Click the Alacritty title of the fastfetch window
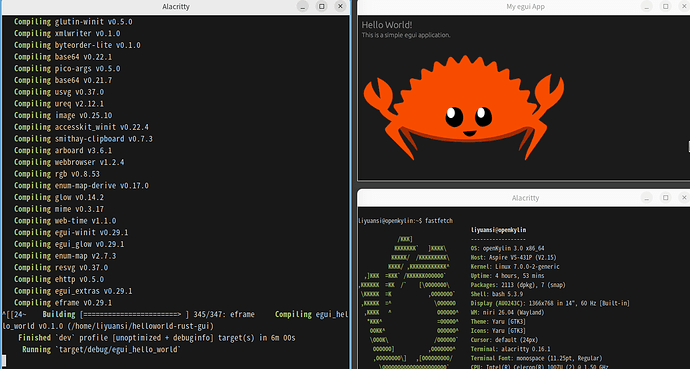The width and height of the screenshot is (690, 369). pos(525,198)
